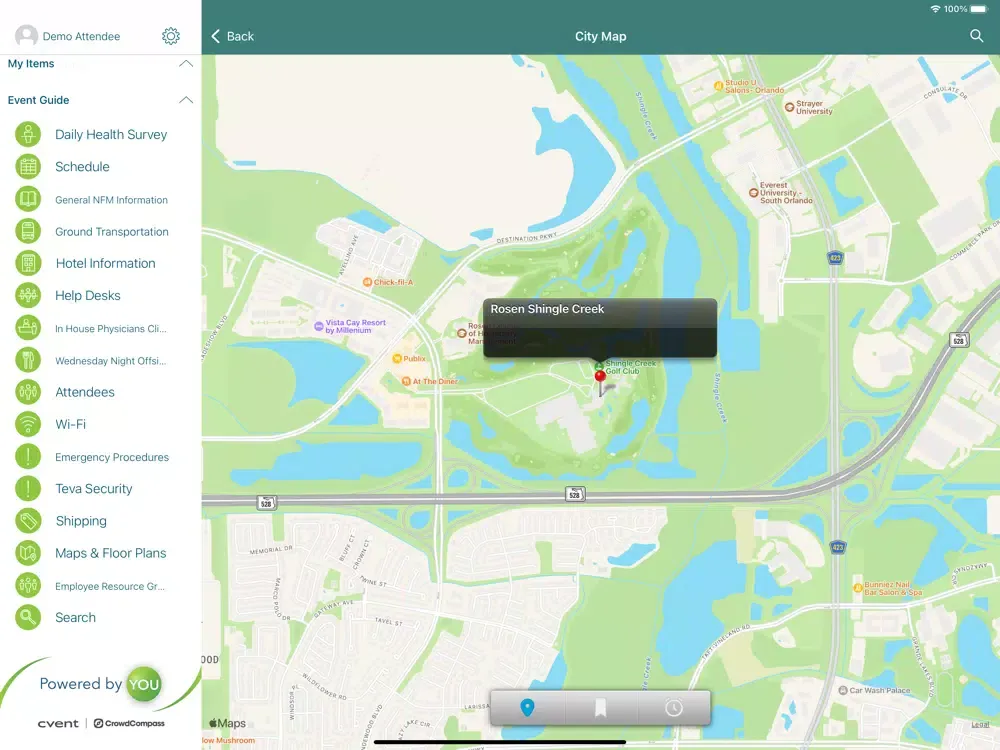The image size is (1000, 750).
Task: Click the Maps & Floor Plans map icon
Action: (x=28, y=553)
